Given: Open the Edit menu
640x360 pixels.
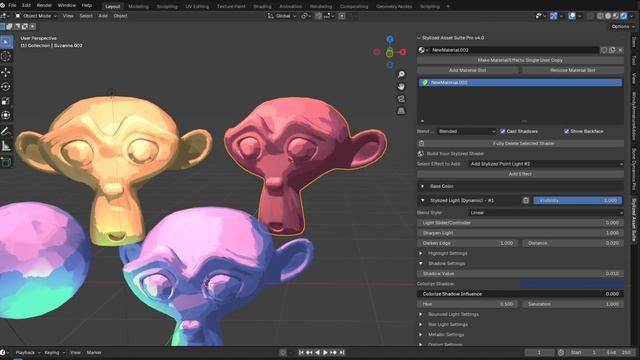Looking at the screenshot, I should [26, 6].
